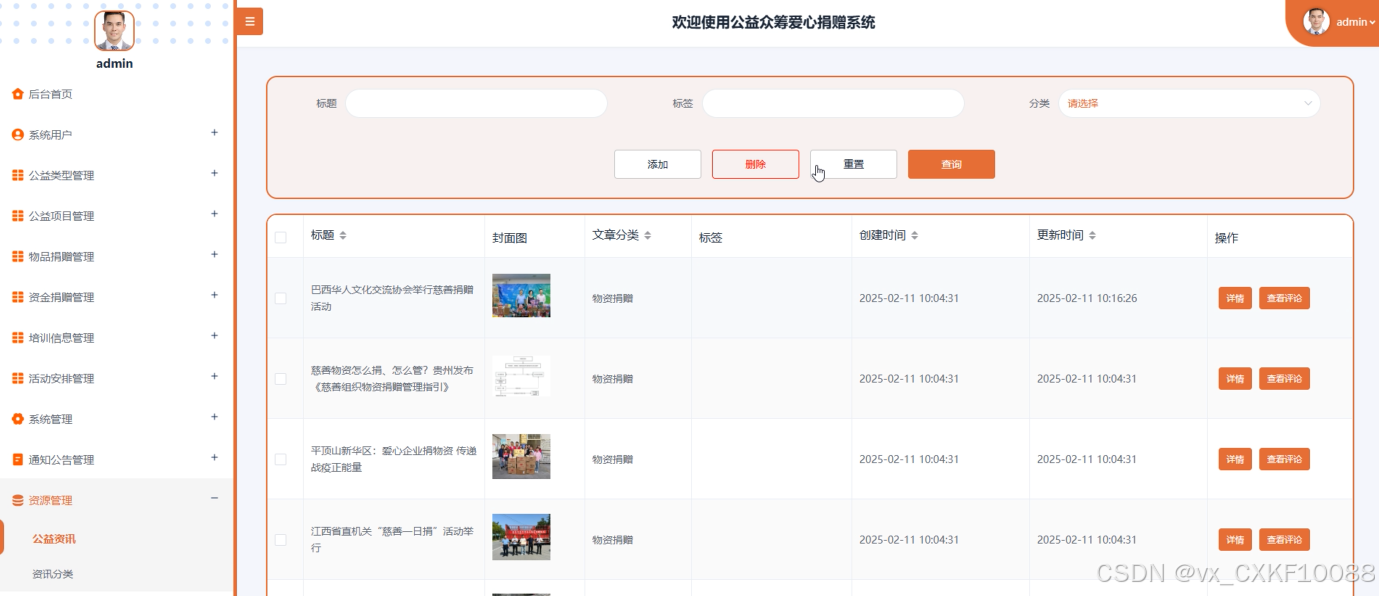Open 查看评论 for 平顶山新华区 row
Screen dimensions: 1379x596
point(1284,460)
